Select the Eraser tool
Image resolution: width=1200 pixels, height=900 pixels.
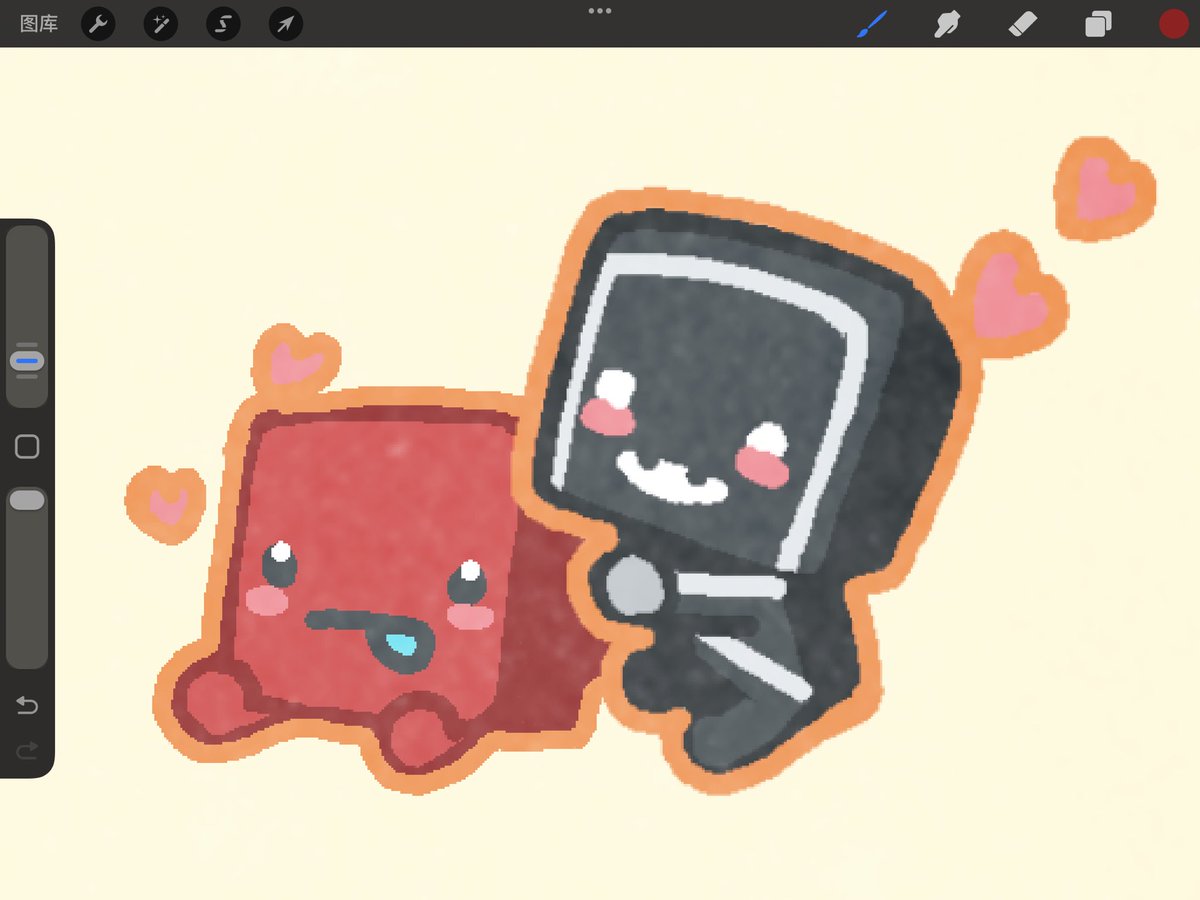(1023, 24)
